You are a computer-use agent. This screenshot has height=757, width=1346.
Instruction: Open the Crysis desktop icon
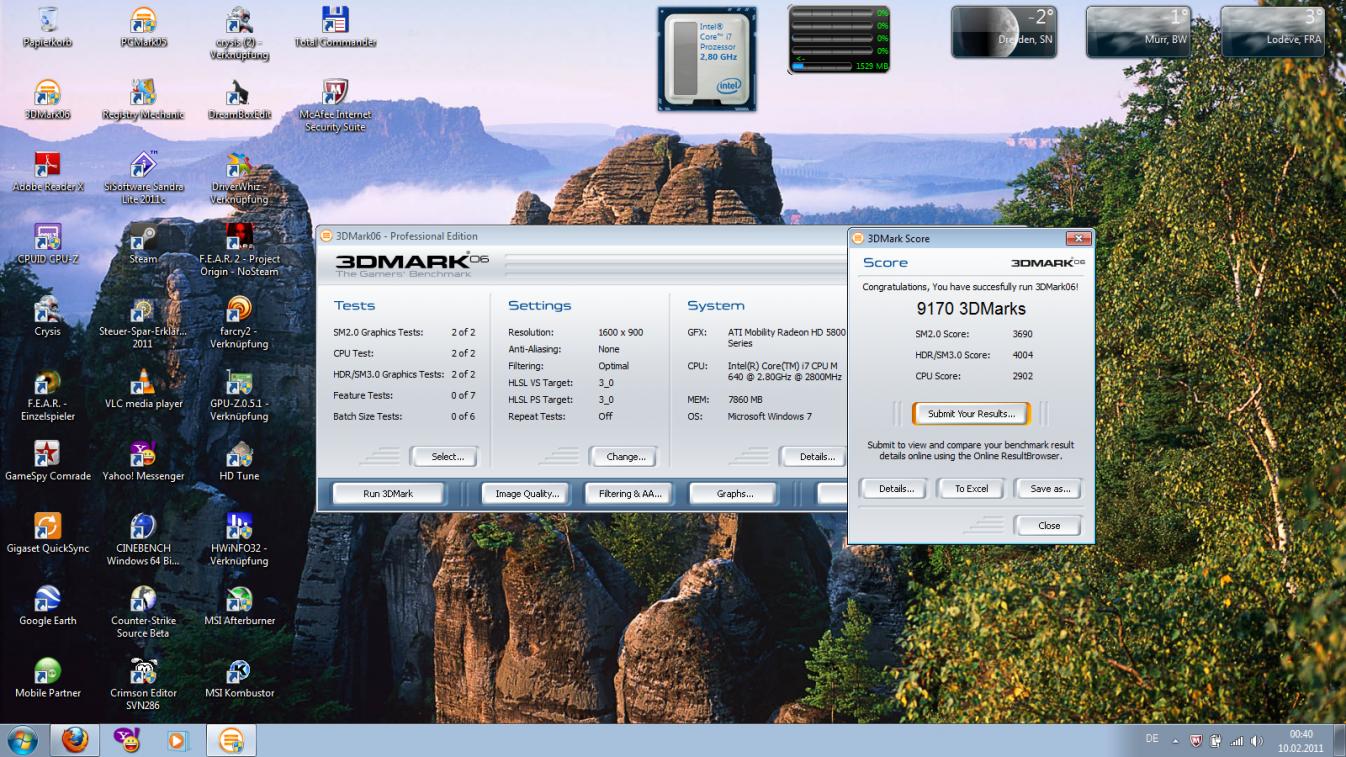coord(47,316)
